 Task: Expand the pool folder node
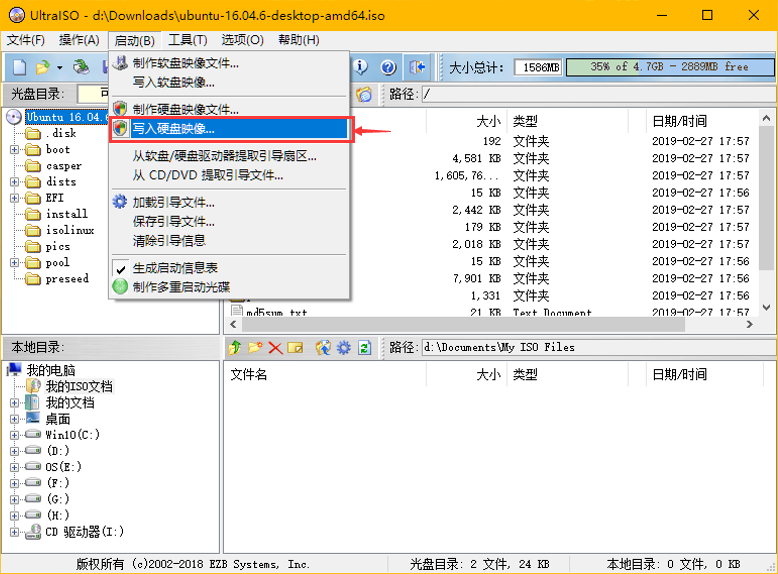click(14, 262)
